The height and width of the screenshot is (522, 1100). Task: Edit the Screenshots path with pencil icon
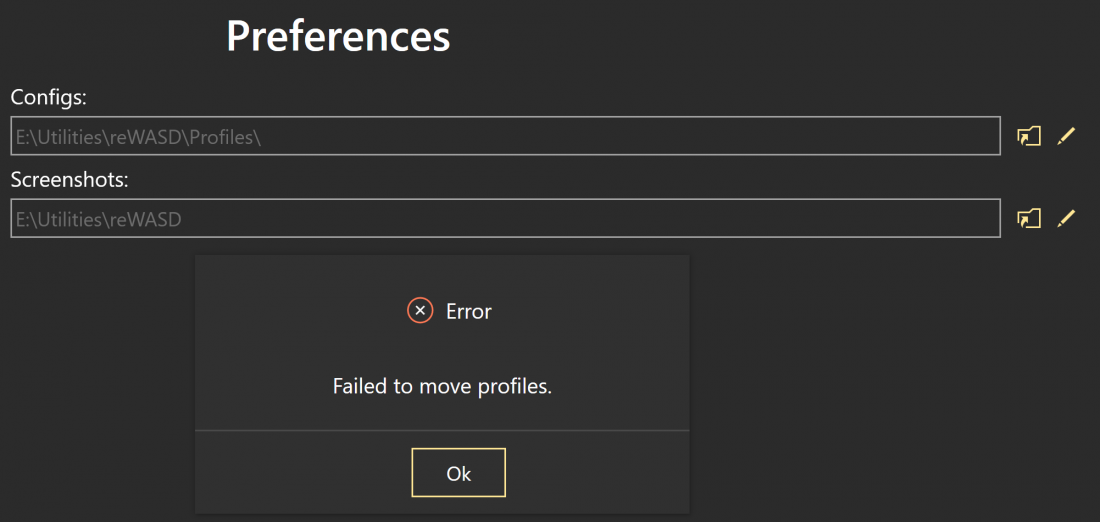tap(1066, 219)
